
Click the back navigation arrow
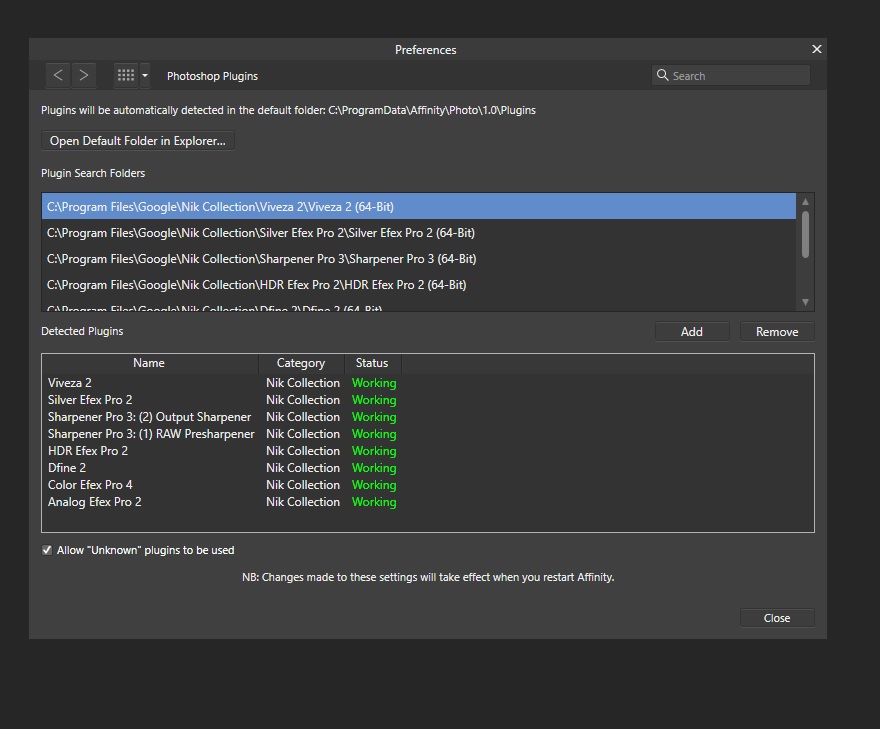[58, 75]
